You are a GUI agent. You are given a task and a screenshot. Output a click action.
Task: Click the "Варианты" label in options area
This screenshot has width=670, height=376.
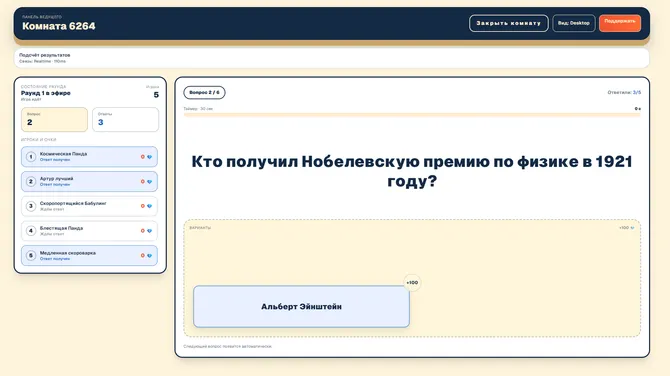point(200,228)
